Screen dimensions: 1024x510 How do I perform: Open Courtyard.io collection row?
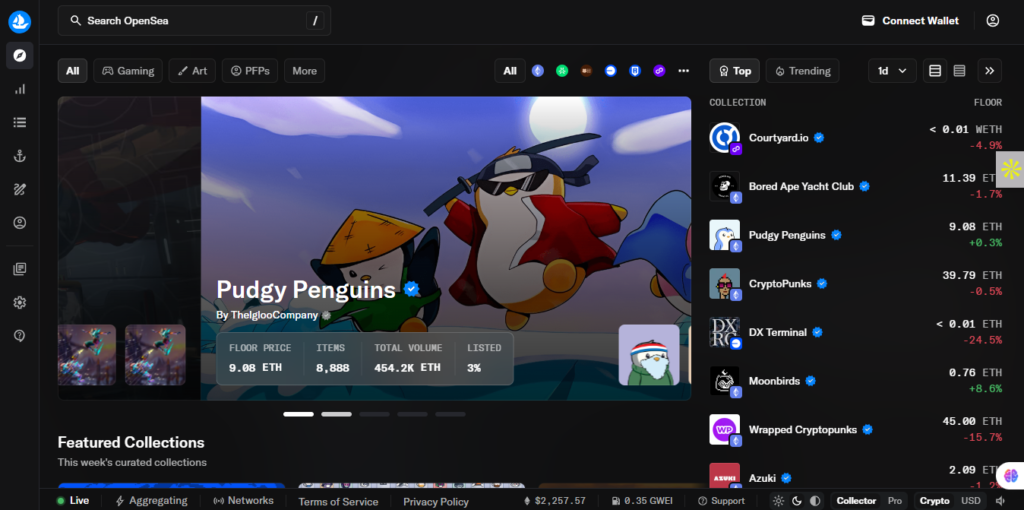click(x=856, y=138)
